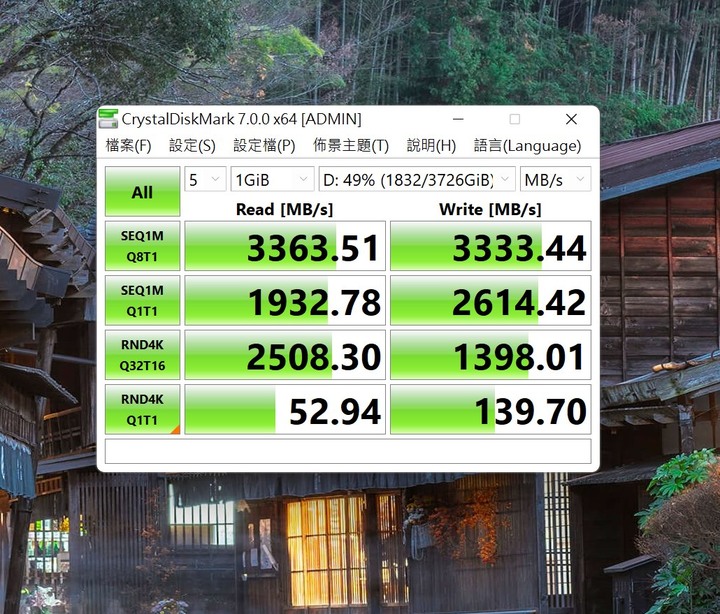The width and height of the screenshot is (720, 614).
Task: Click the CrystalDiskMark app icon in title bar
Action: pos(108,119)
